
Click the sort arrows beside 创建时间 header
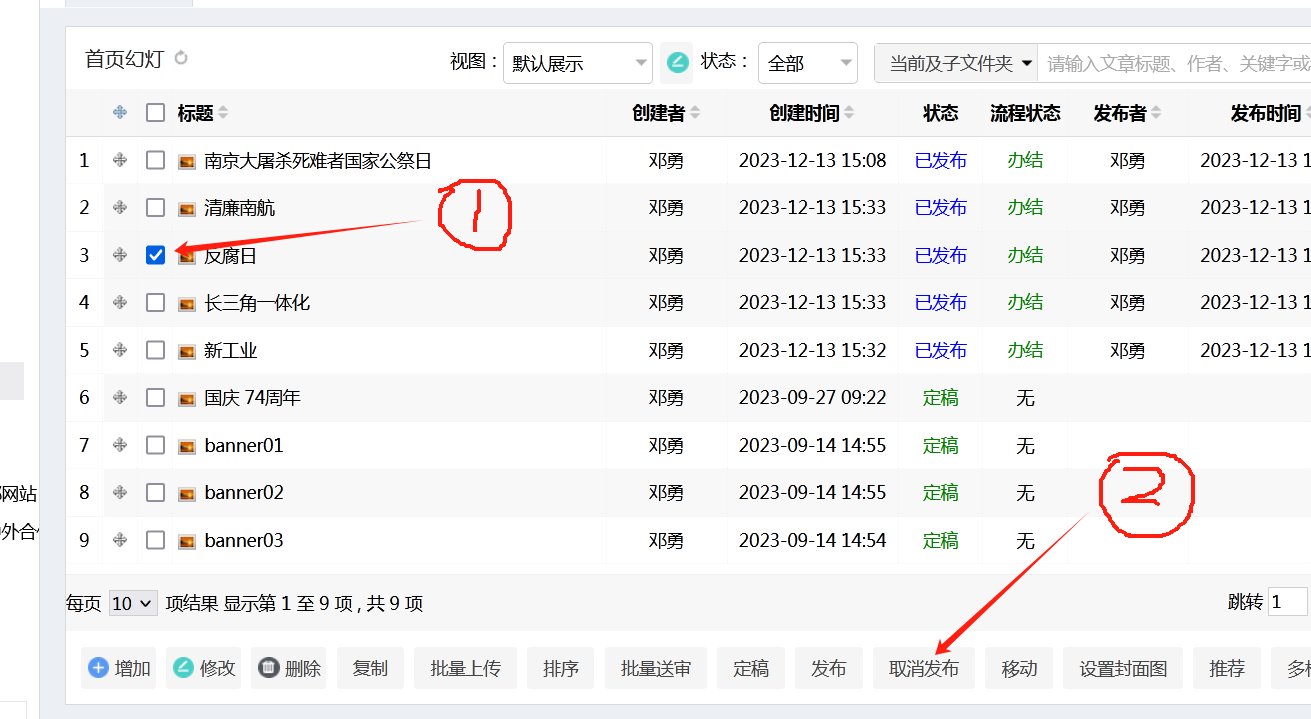pyautogui.click(x=849, y=113)
